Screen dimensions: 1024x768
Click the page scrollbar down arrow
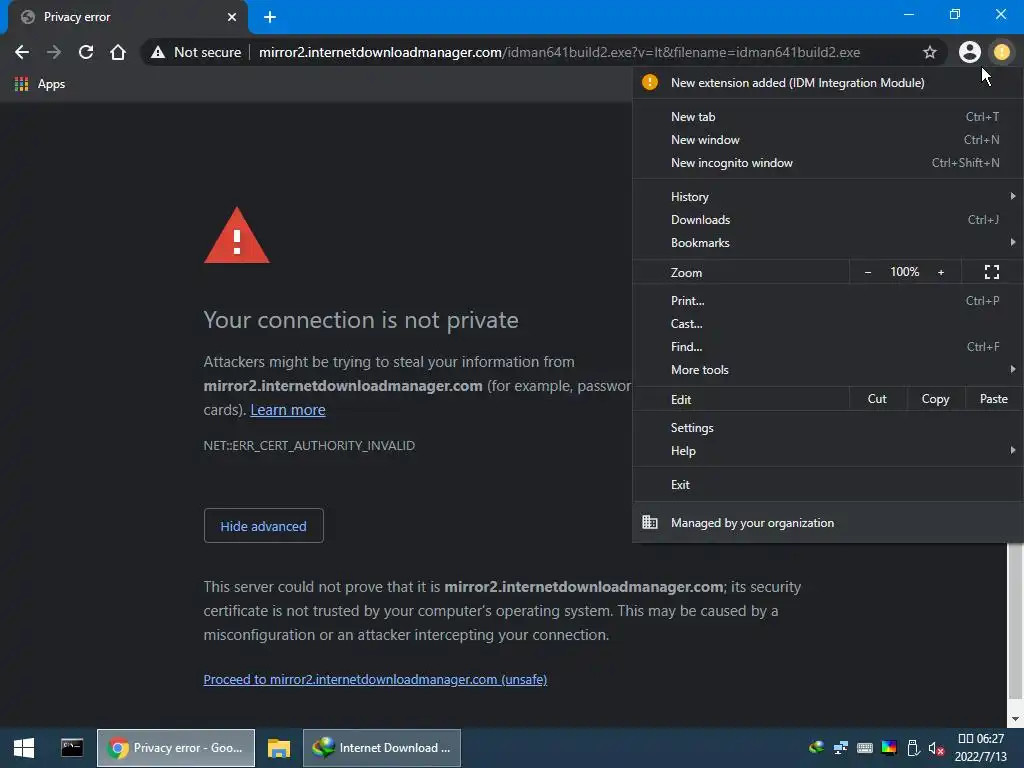pyautogui.click(x=1015, y=720)
